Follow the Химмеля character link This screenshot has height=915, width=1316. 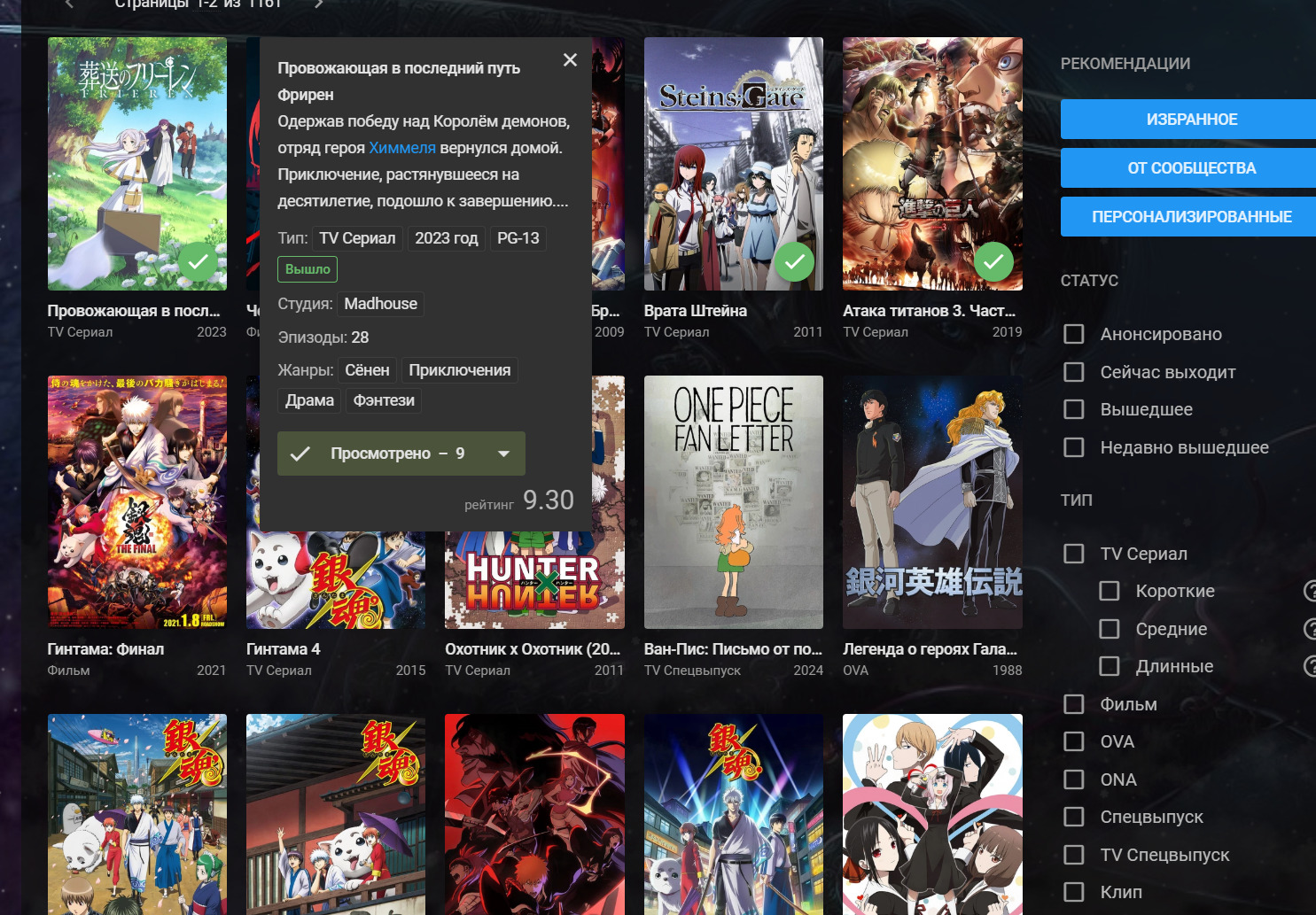(402, 148)
